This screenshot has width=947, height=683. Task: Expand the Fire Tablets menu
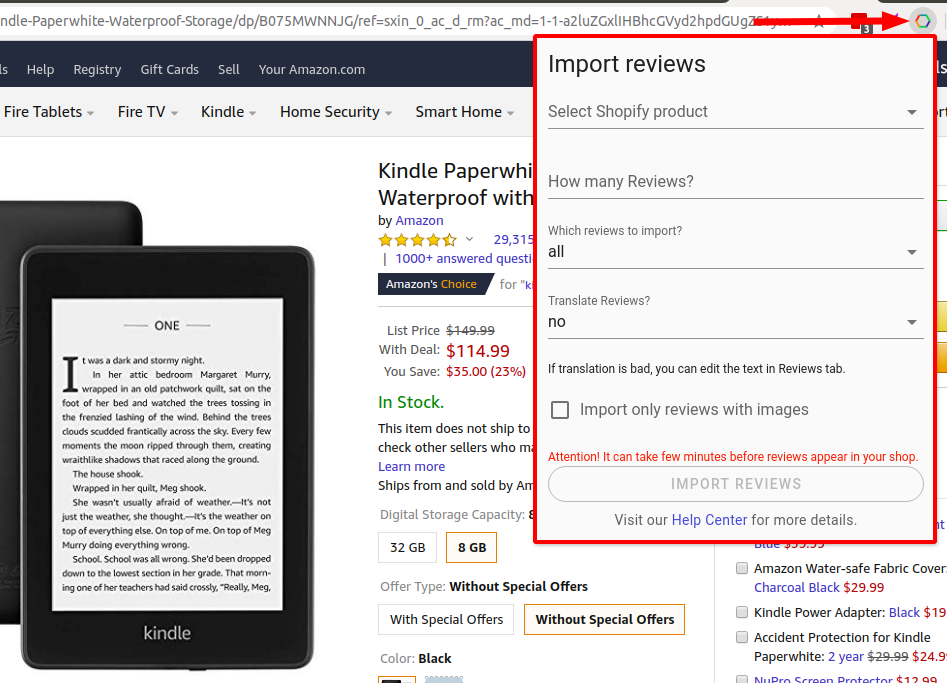point(48,112)
